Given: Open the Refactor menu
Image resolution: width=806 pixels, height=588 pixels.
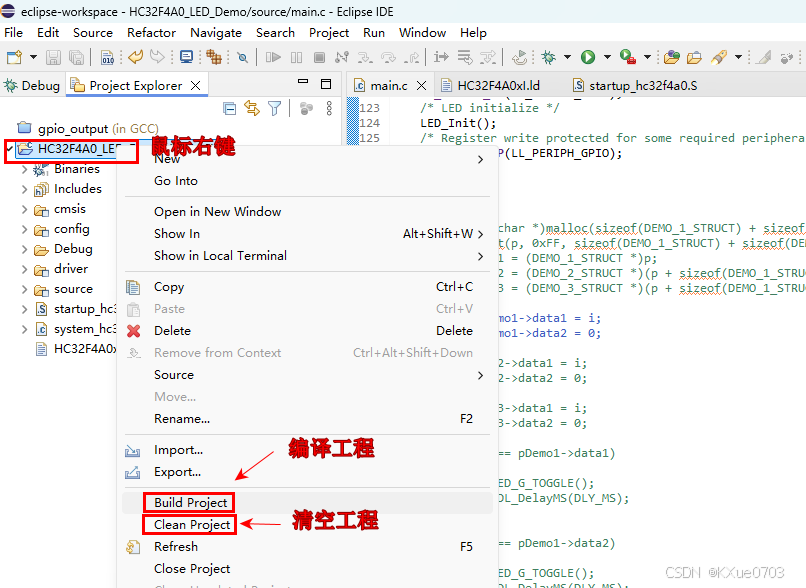Looking at the screenshot, I should coord(152,32).
